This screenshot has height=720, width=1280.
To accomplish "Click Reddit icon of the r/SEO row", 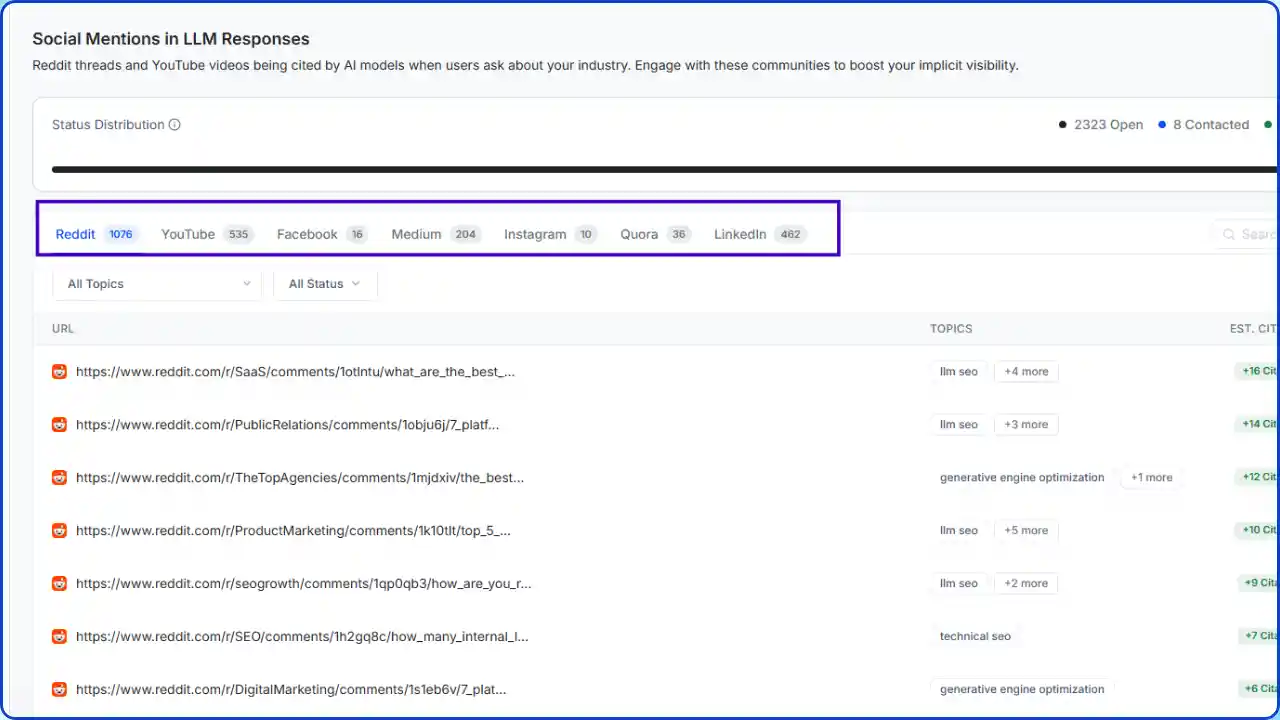I will coord(59,636).
